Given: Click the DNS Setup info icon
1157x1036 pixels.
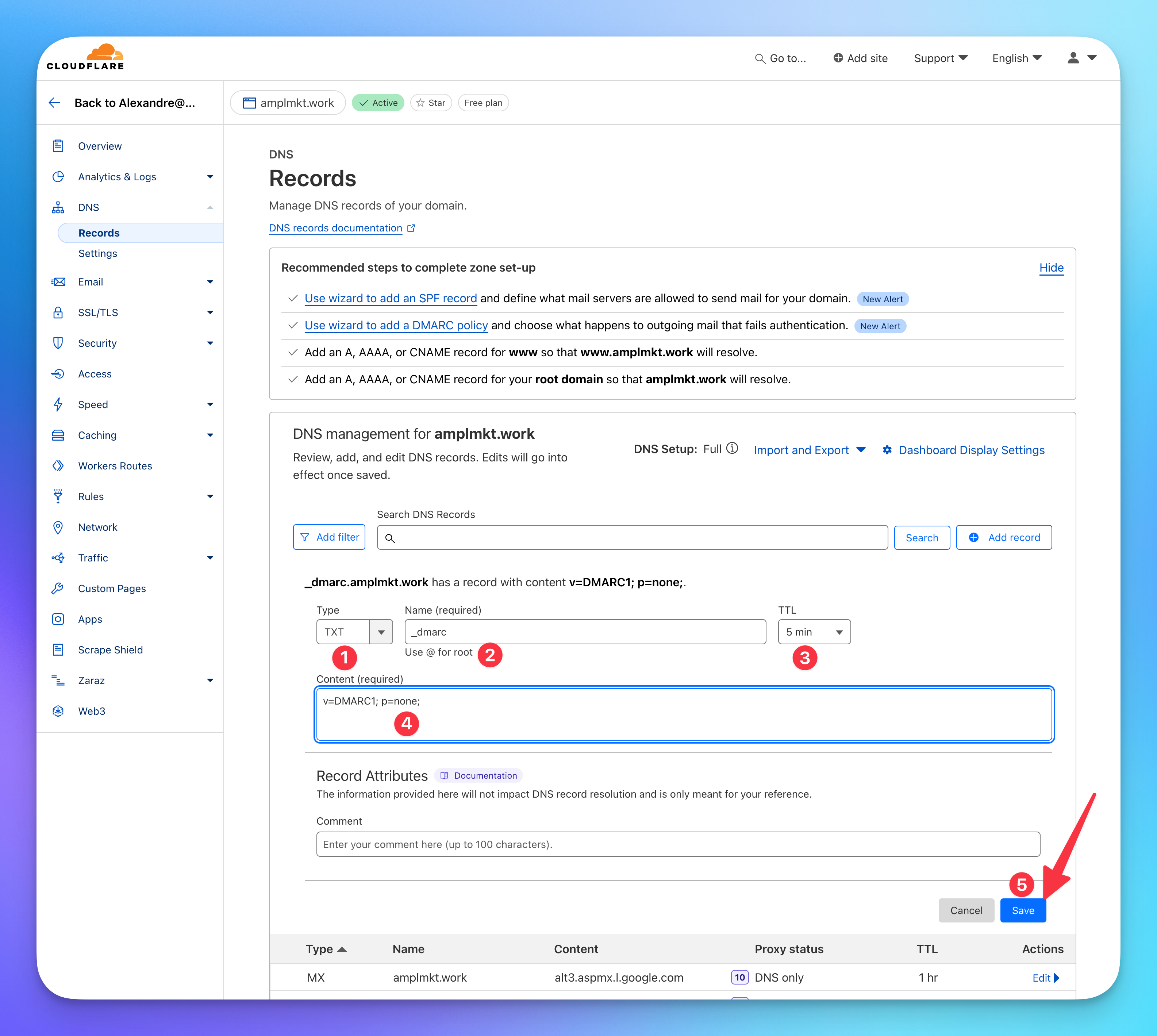Looking at the screenshot, I should (733, 449).
